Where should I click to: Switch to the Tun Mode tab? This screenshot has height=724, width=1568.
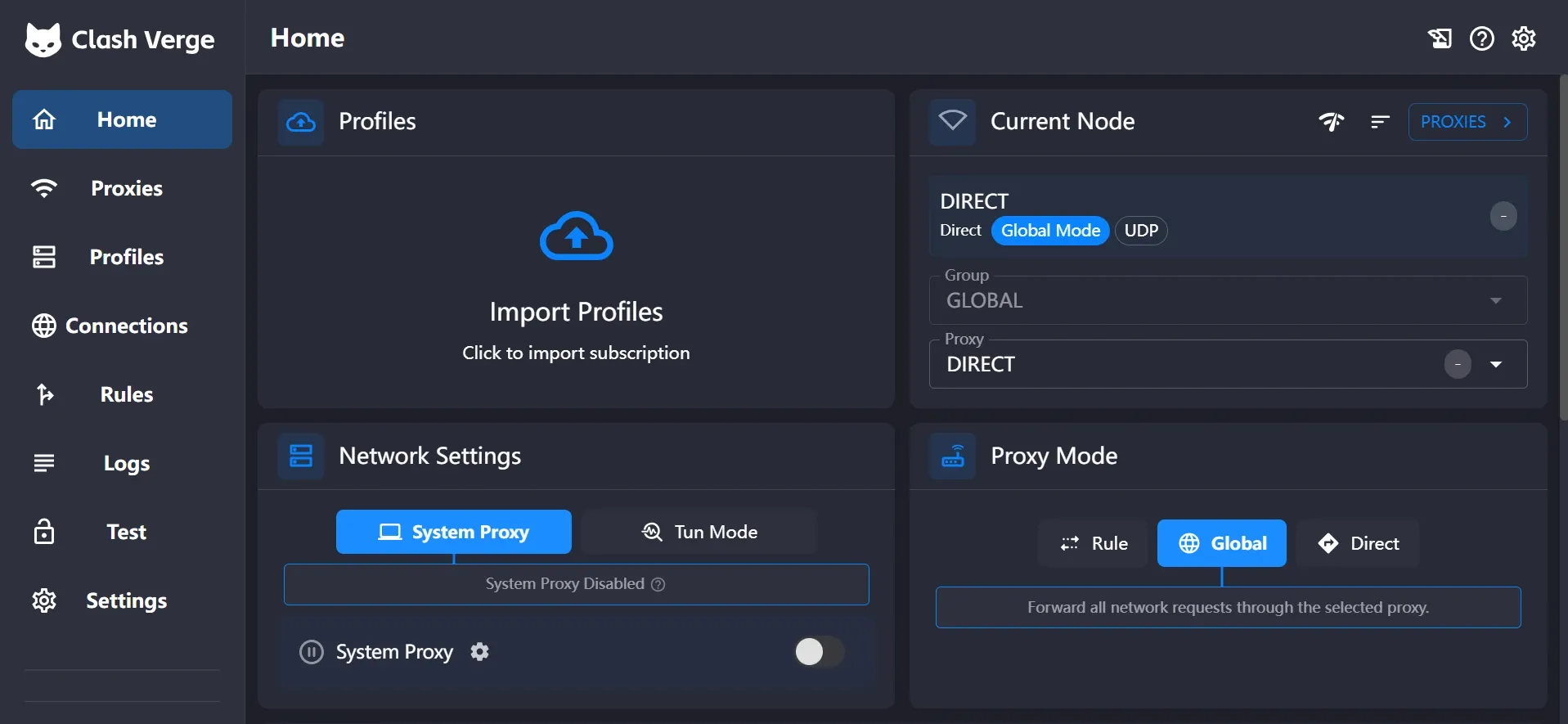[x=699, y=532]
